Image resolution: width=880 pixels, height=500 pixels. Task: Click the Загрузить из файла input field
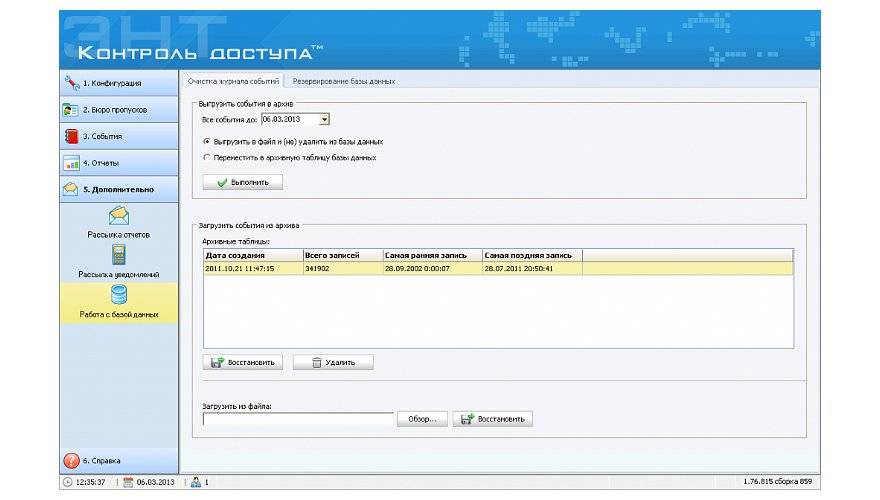point(297,419)
